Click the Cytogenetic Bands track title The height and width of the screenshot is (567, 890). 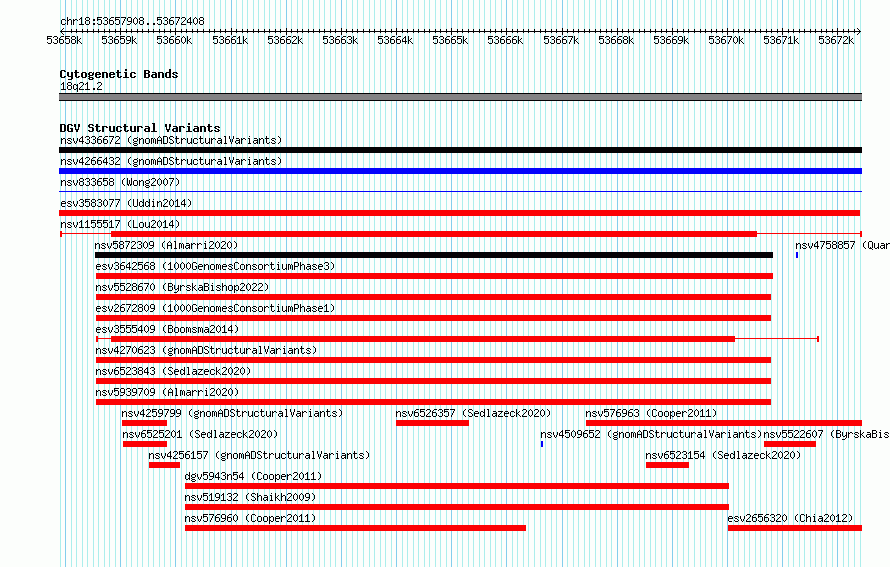[119, 74]
